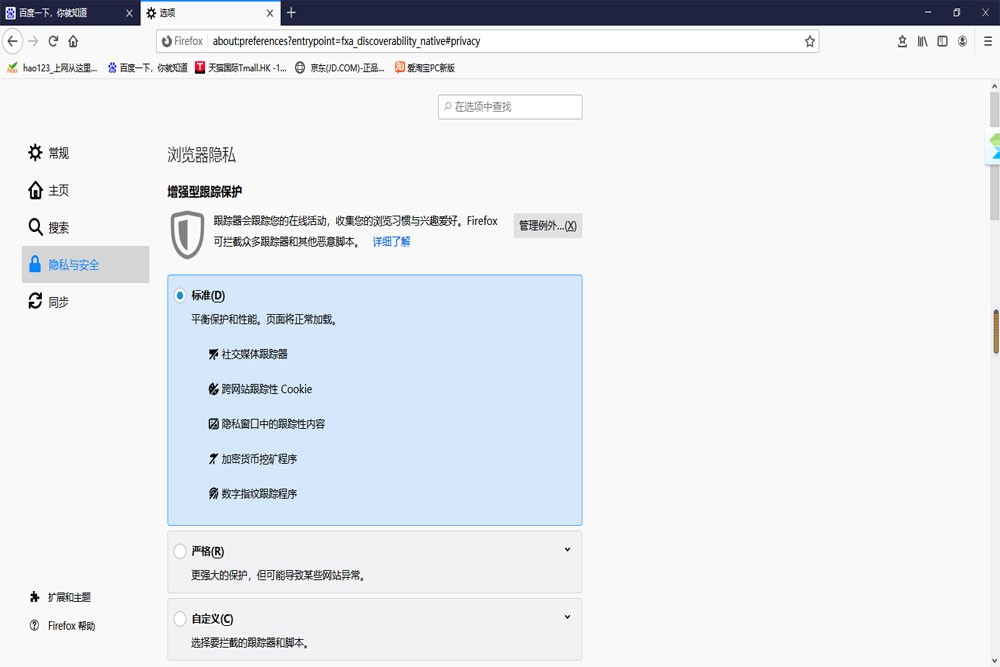
Task: Open the 同步 sync settings category
Action: (85, 302)
